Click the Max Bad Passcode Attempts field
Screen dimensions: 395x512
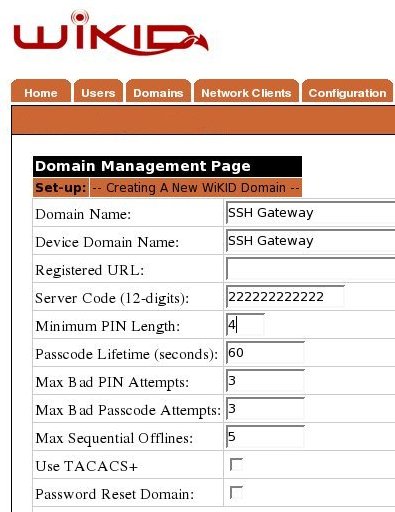tap(265, 409)
